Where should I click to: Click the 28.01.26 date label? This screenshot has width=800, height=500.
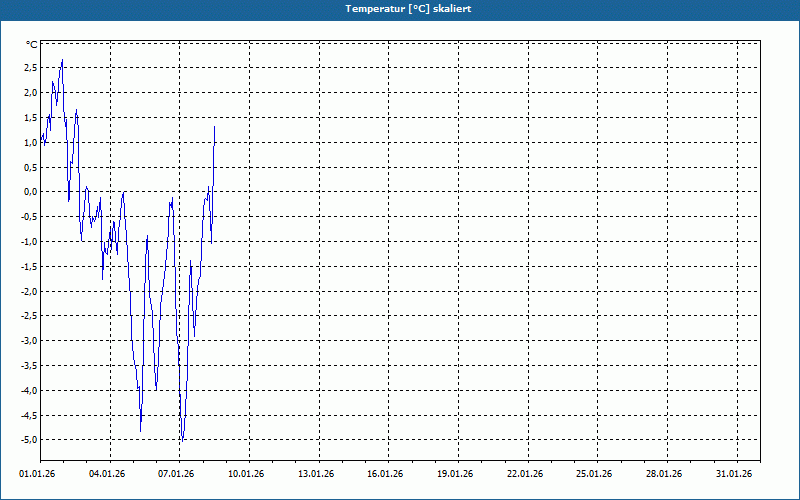tap(664, 474)
